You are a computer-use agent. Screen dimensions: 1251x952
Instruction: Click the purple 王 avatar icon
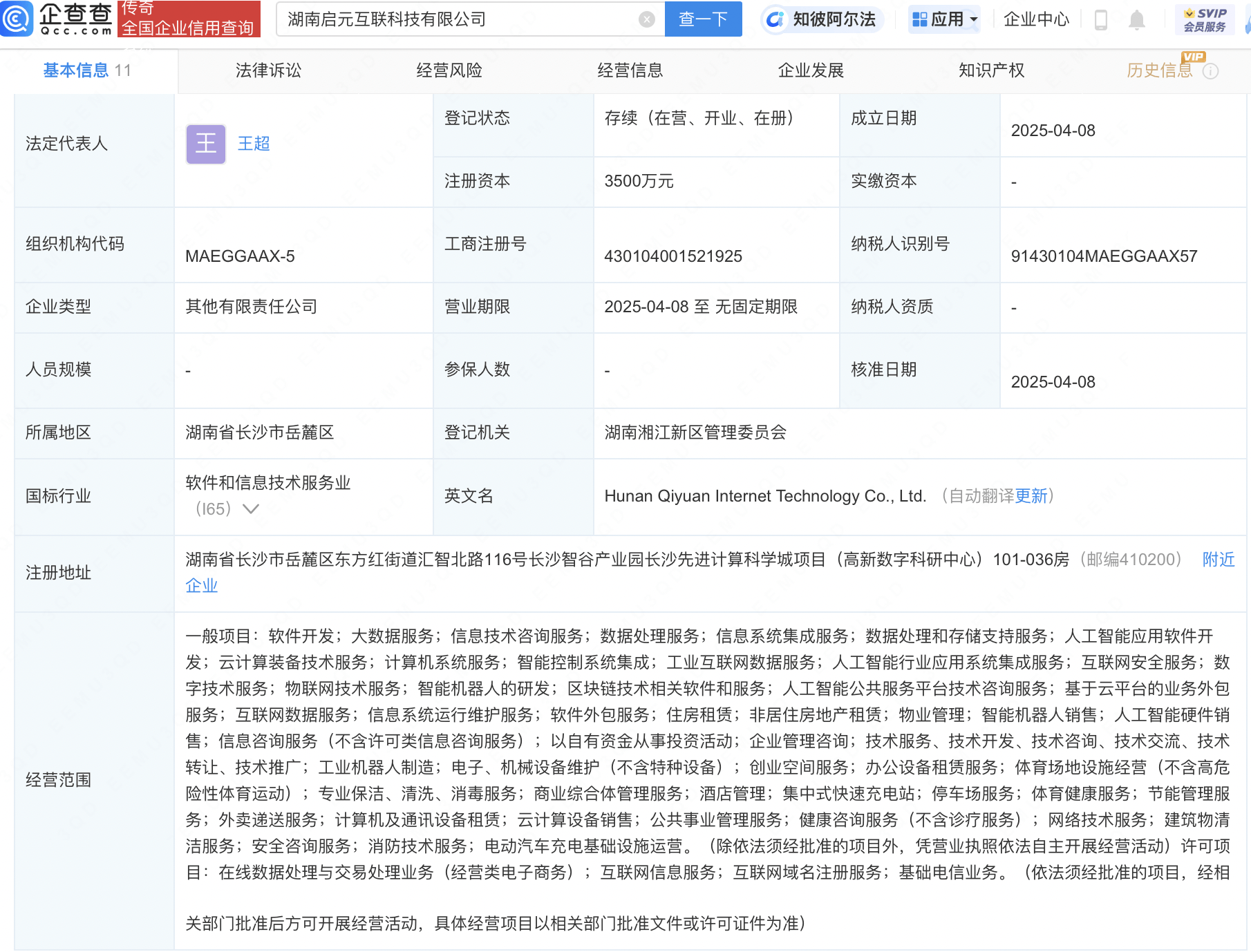tap(206, 144)
